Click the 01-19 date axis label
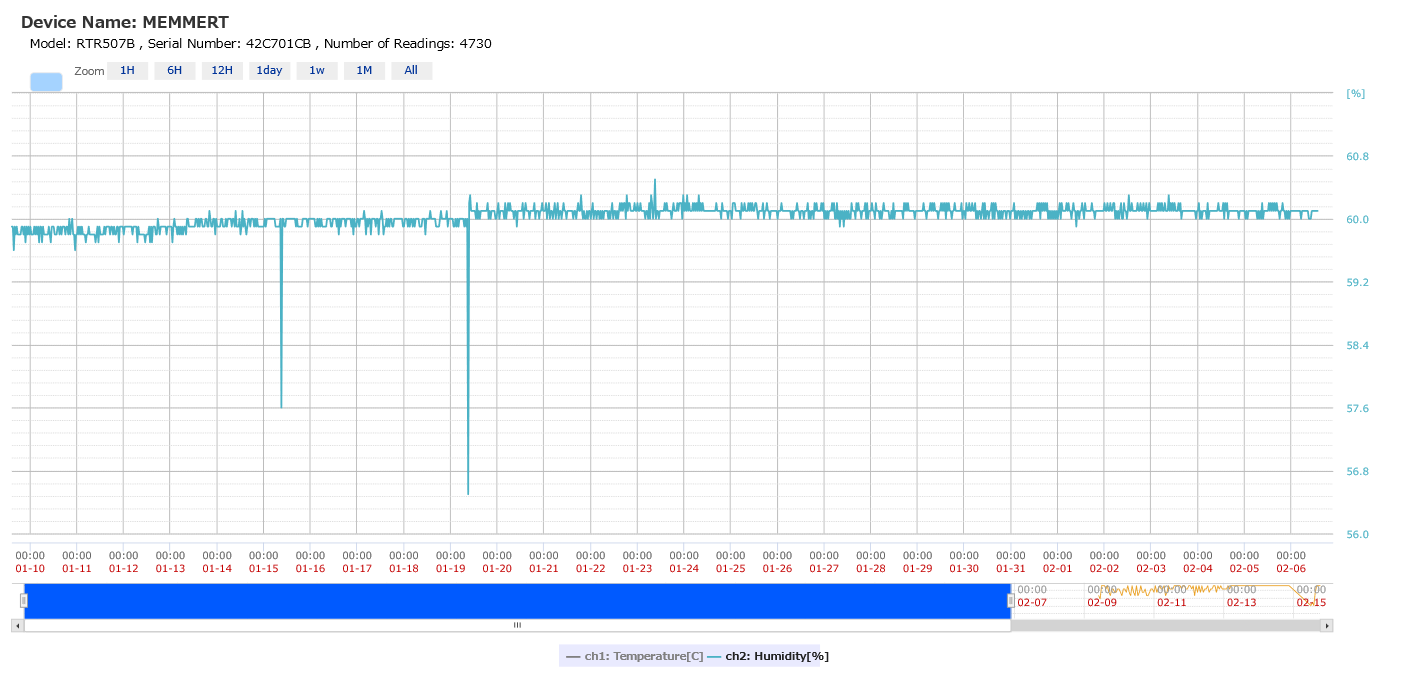This screenshot has height=690, width=1412. pos(451,569)
